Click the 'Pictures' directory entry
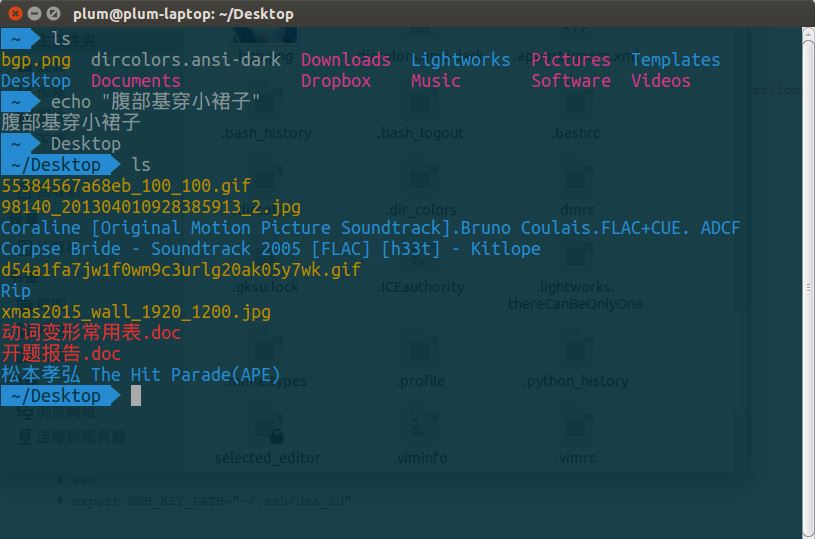Screen dimensions: 815x539 click(571, 60)
